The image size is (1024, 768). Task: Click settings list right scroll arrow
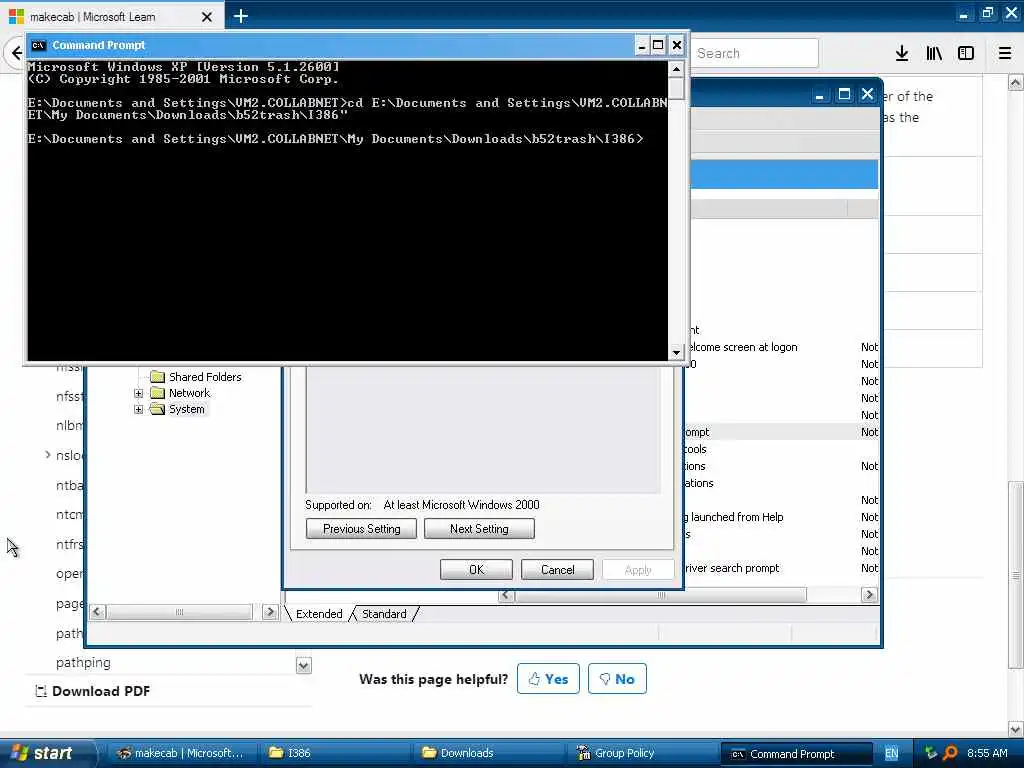pos(869,594)
